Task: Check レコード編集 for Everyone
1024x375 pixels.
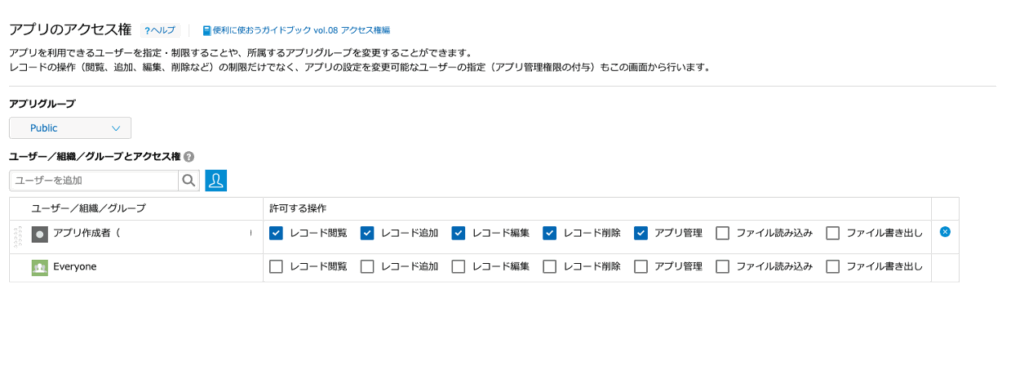Action: tap(458, 267)
